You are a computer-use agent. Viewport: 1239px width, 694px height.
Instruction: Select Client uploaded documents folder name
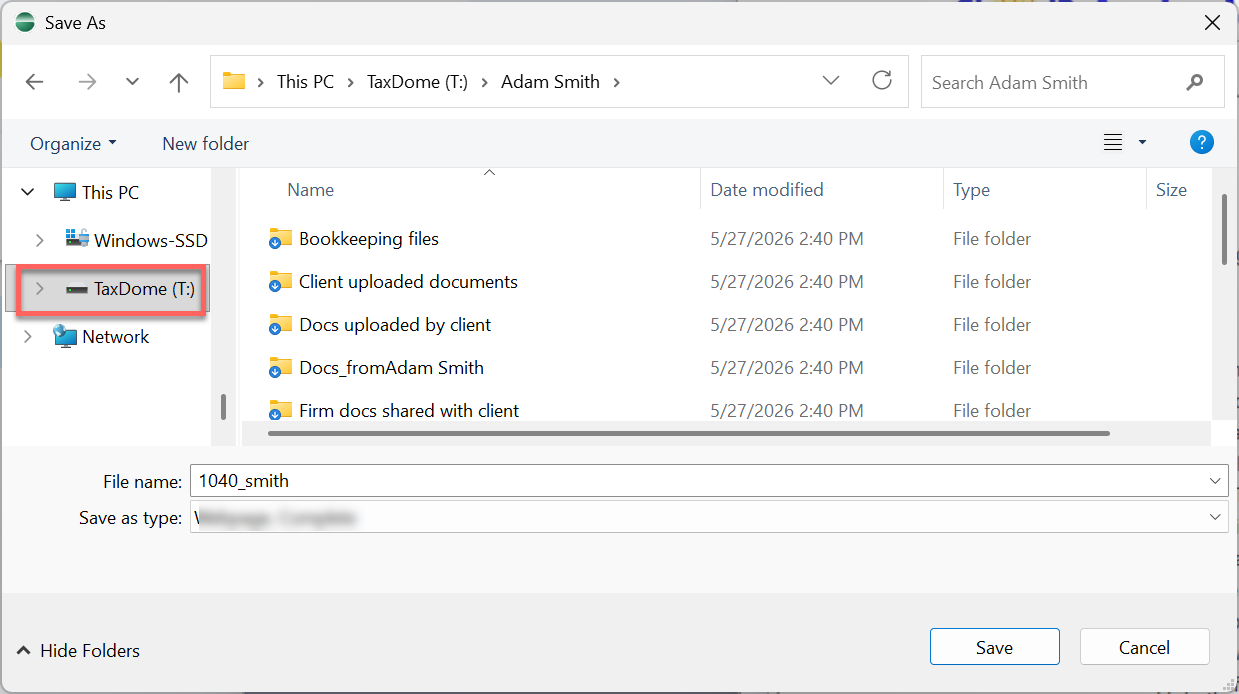[x=408, y=282]
